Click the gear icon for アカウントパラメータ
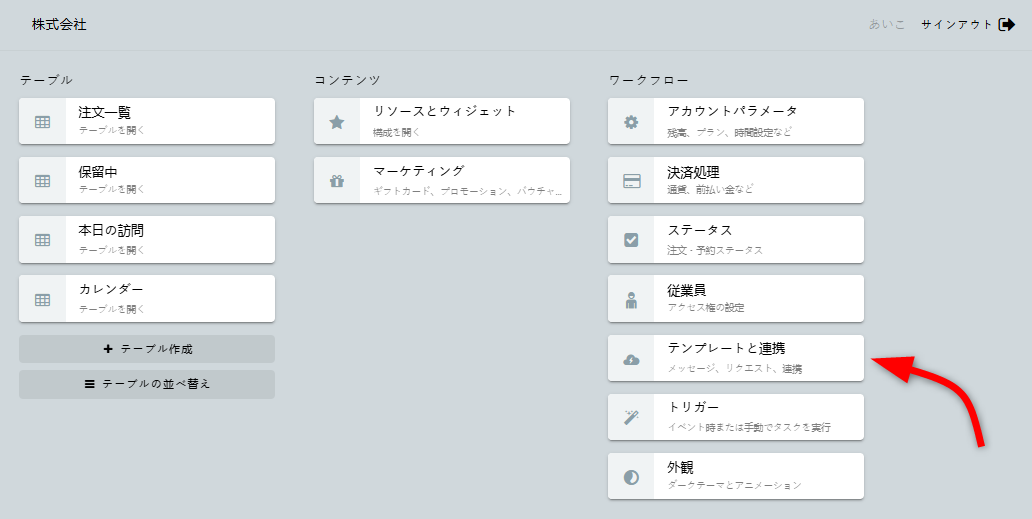The height and width of the screenshot is (519, 1032). [x=631, y=122]
